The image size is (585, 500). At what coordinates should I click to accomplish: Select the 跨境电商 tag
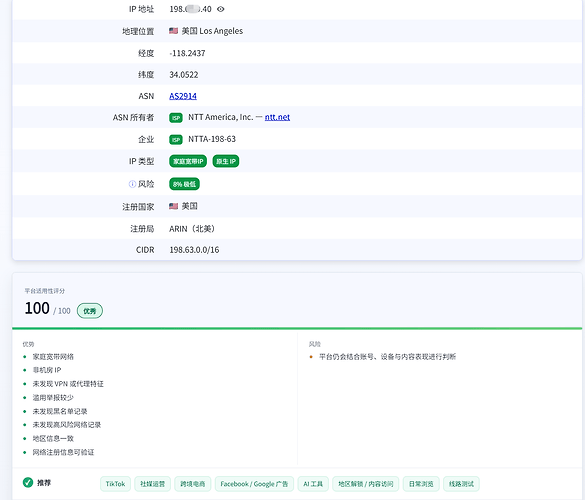[193, 484]
